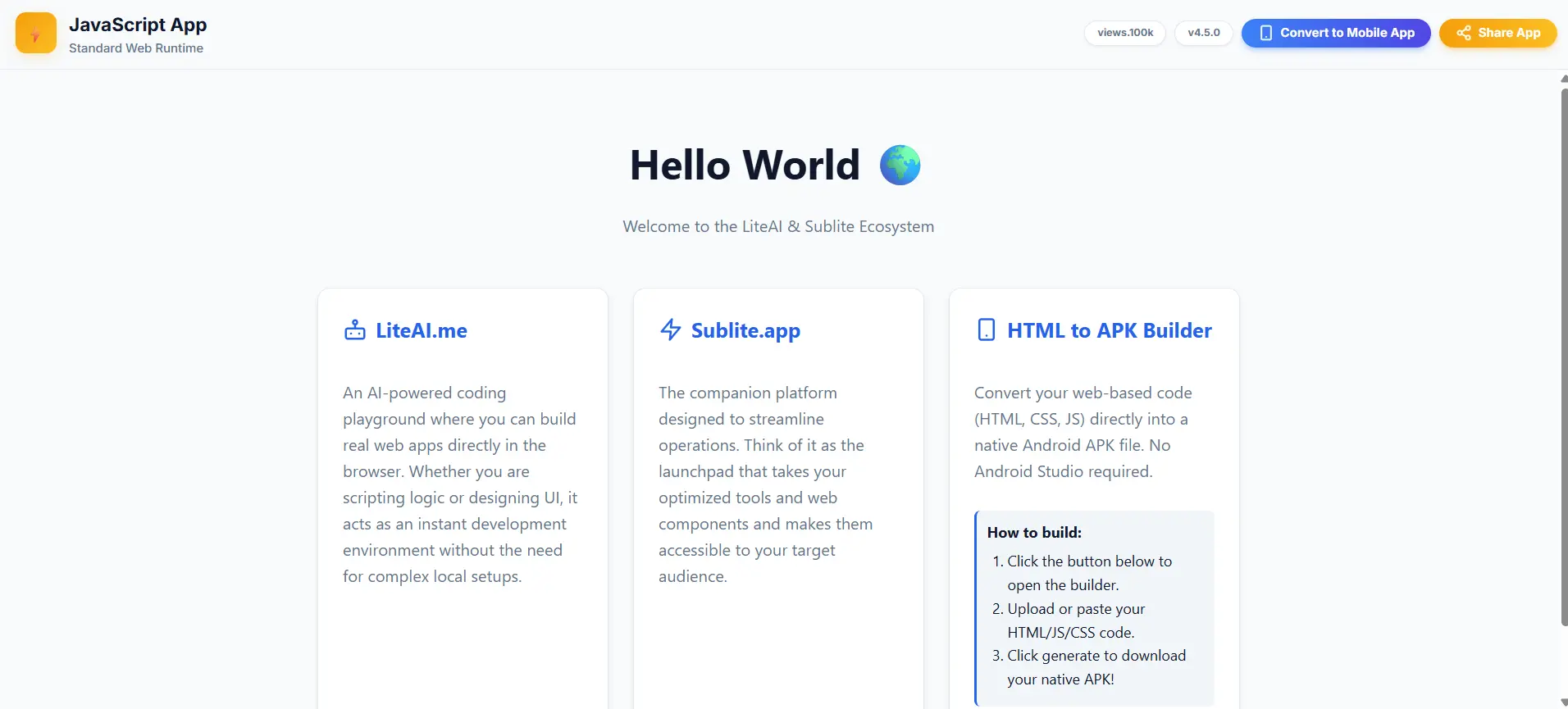Click the scrollbar down arrow

point(1564,703)
